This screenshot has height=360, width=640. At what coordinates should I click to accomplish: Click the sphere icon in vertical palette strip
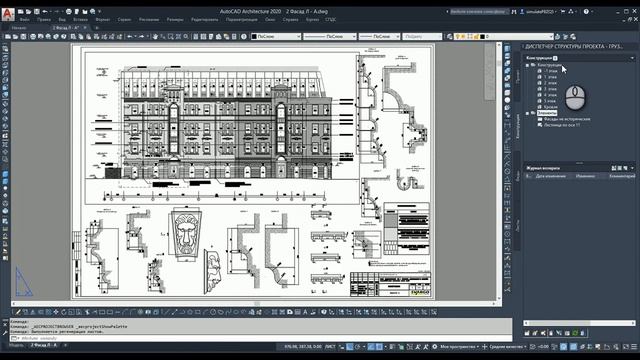click(x=507, y=100)
